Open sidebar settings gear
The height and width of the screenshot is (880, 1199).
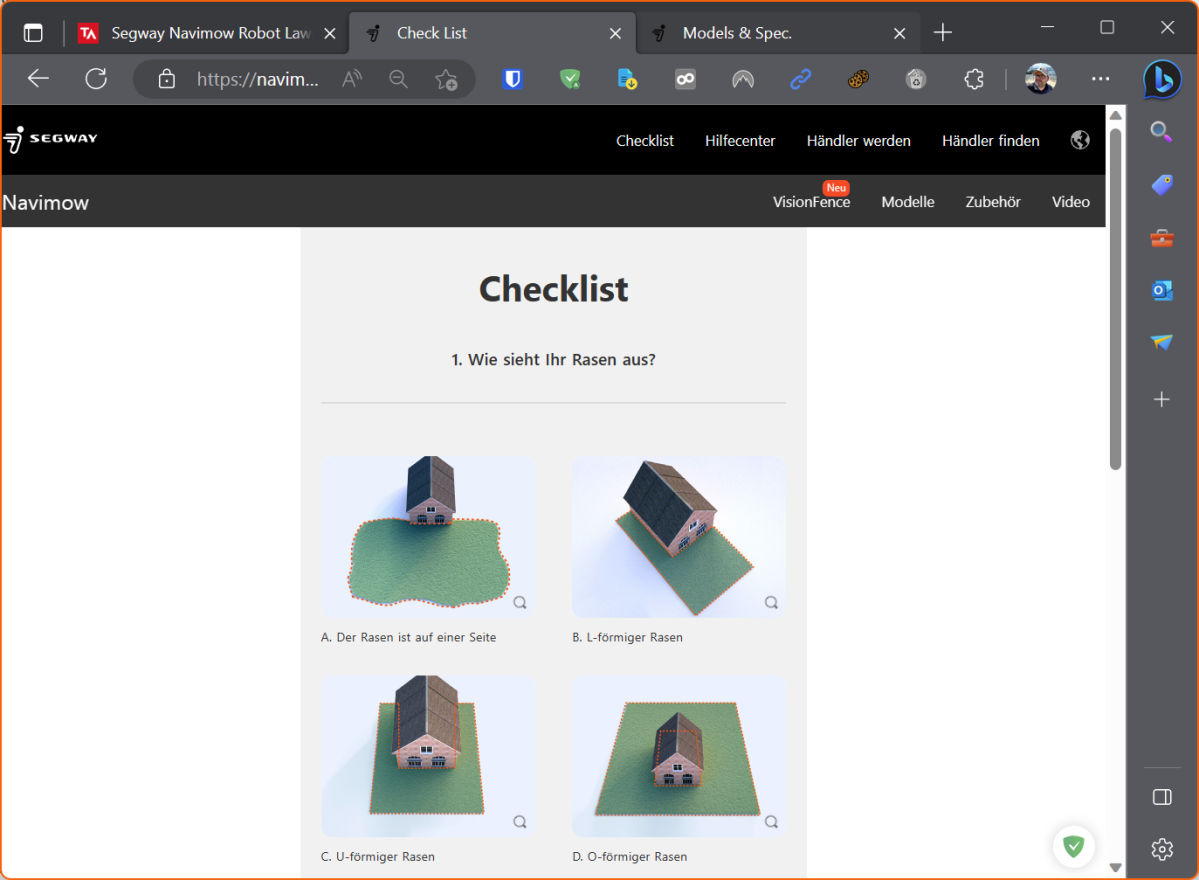coord(1162,849)
